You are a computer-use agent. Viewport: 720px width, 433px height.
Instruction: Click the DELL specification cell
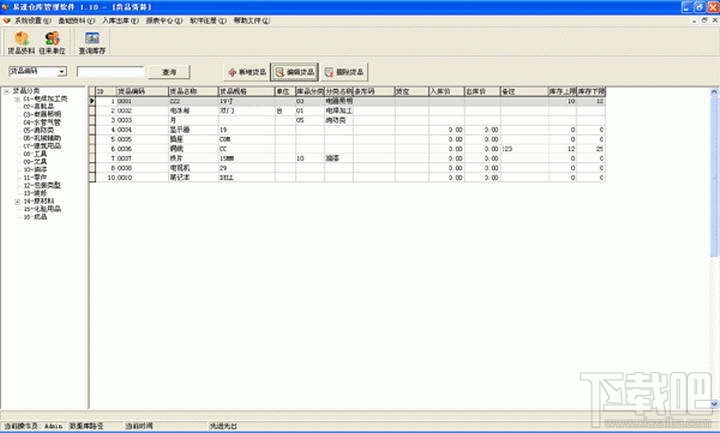pyautogui.click(x=246, y=177)
